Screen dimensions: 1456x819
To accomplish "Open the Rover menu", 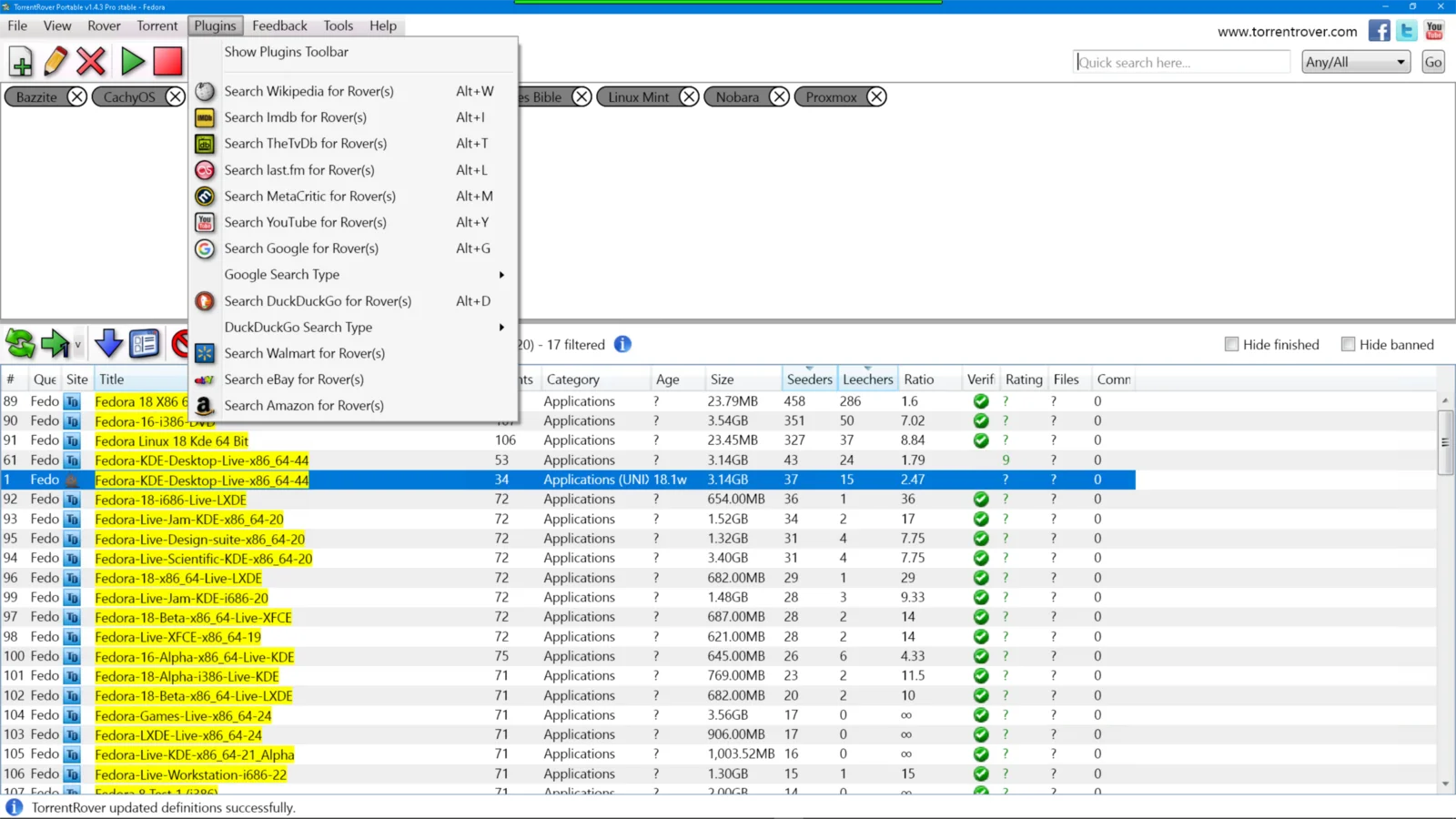I will (104, 25).
